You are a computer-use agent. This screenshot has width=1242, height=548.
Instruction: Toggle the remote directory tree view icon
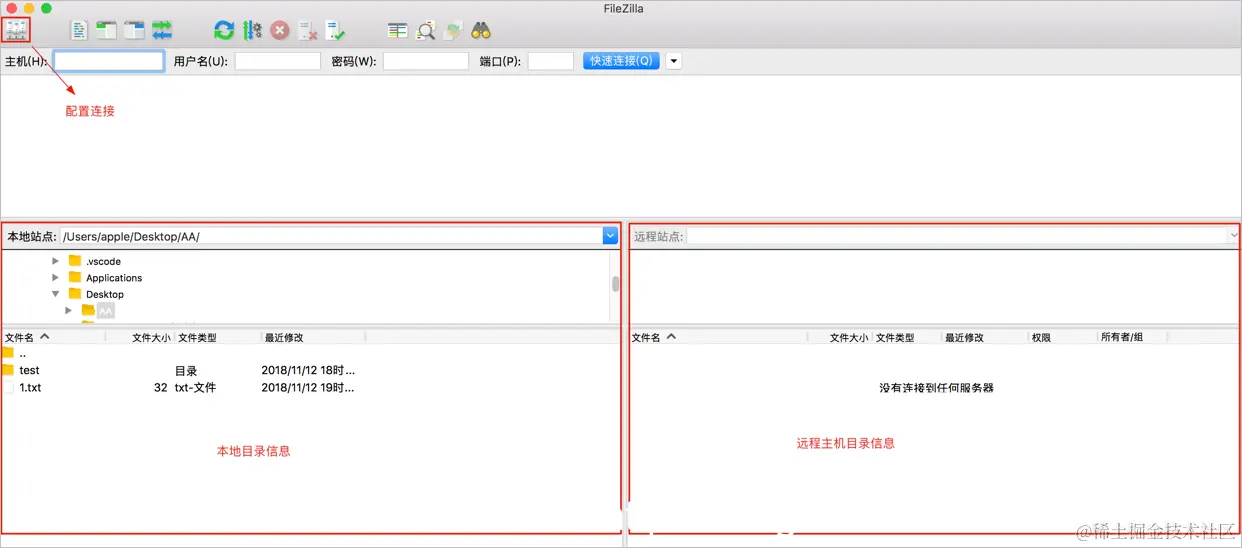(134, 30)
